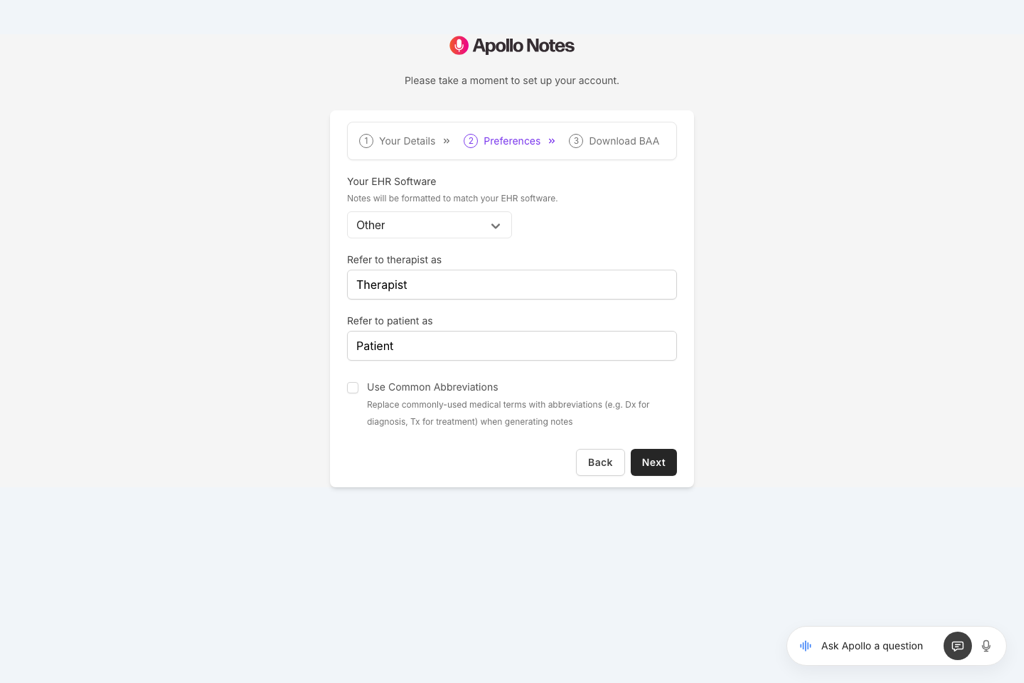Jump to the Download BAA step
Image resolution: width=1024 pixels, height=683 pixels.
pyautogui.click(x=614, y=141)
